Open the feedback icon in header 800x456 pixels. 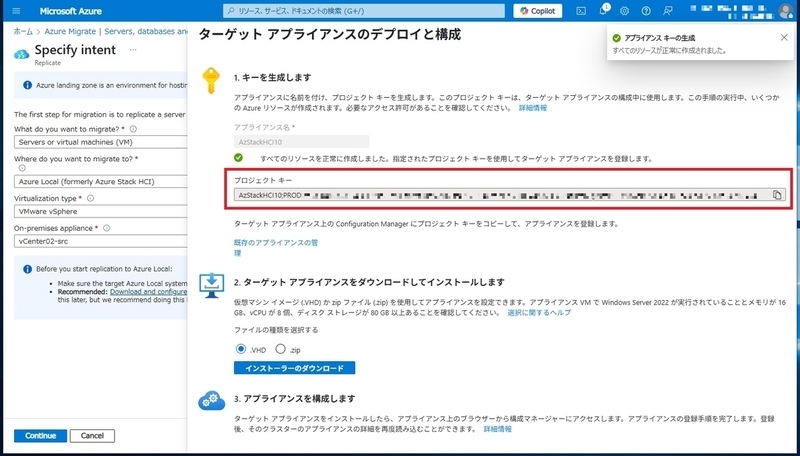667,11
